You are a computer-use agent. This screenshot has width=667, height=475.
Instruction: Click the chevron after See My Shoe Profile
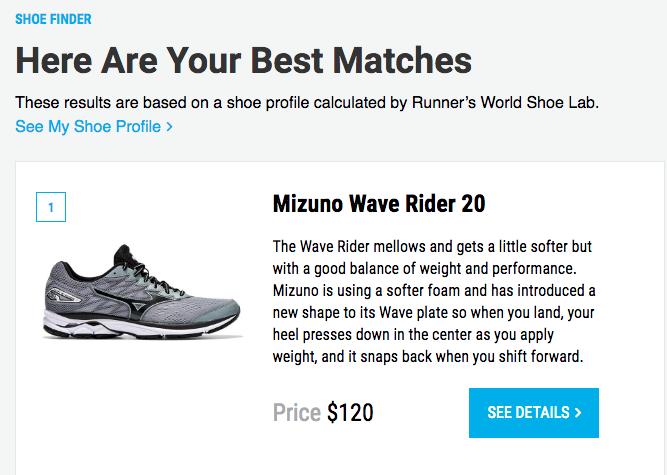pos(170,127)
